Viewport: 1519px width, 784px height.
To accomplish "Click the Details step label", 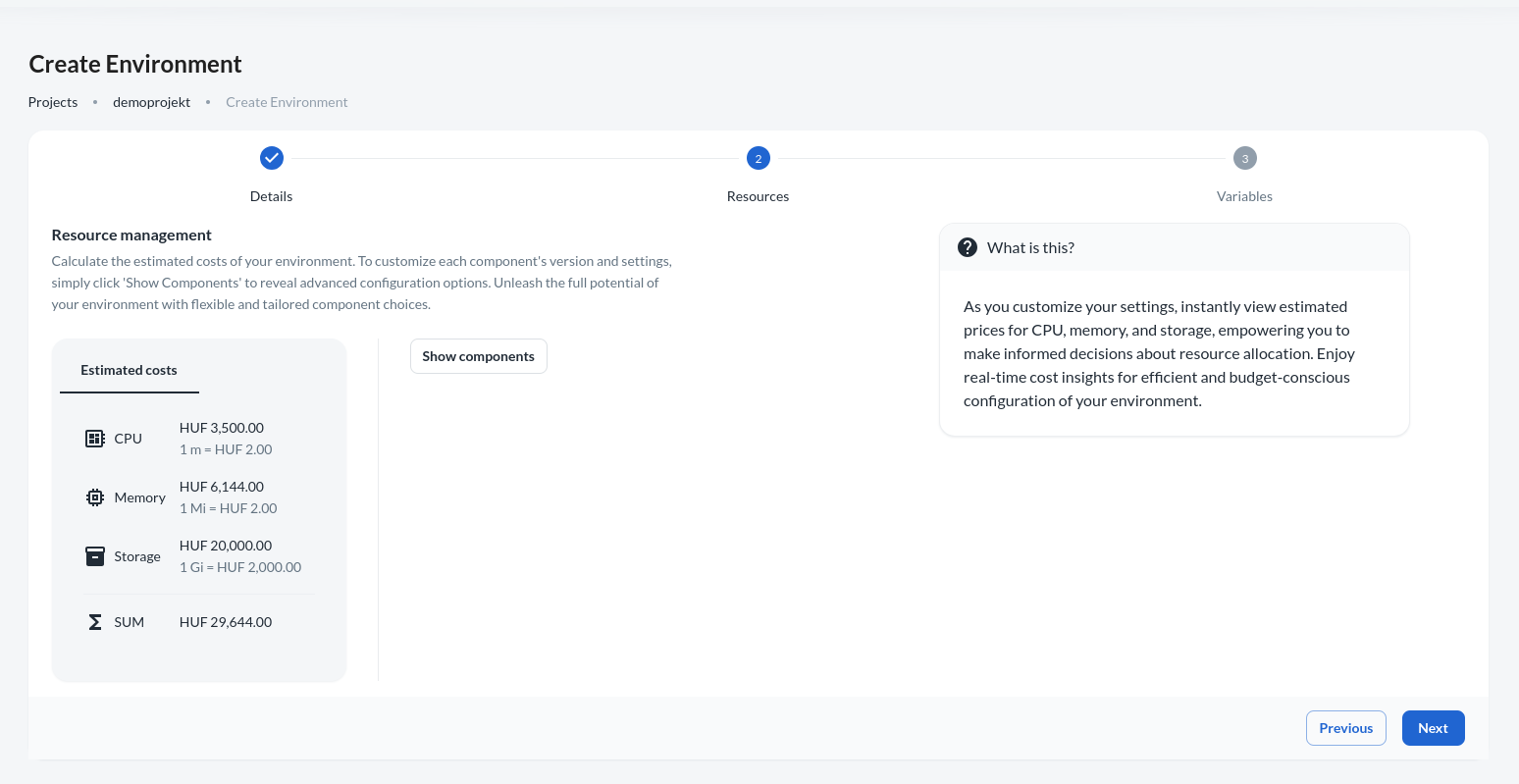I will (x=272, y=196).
